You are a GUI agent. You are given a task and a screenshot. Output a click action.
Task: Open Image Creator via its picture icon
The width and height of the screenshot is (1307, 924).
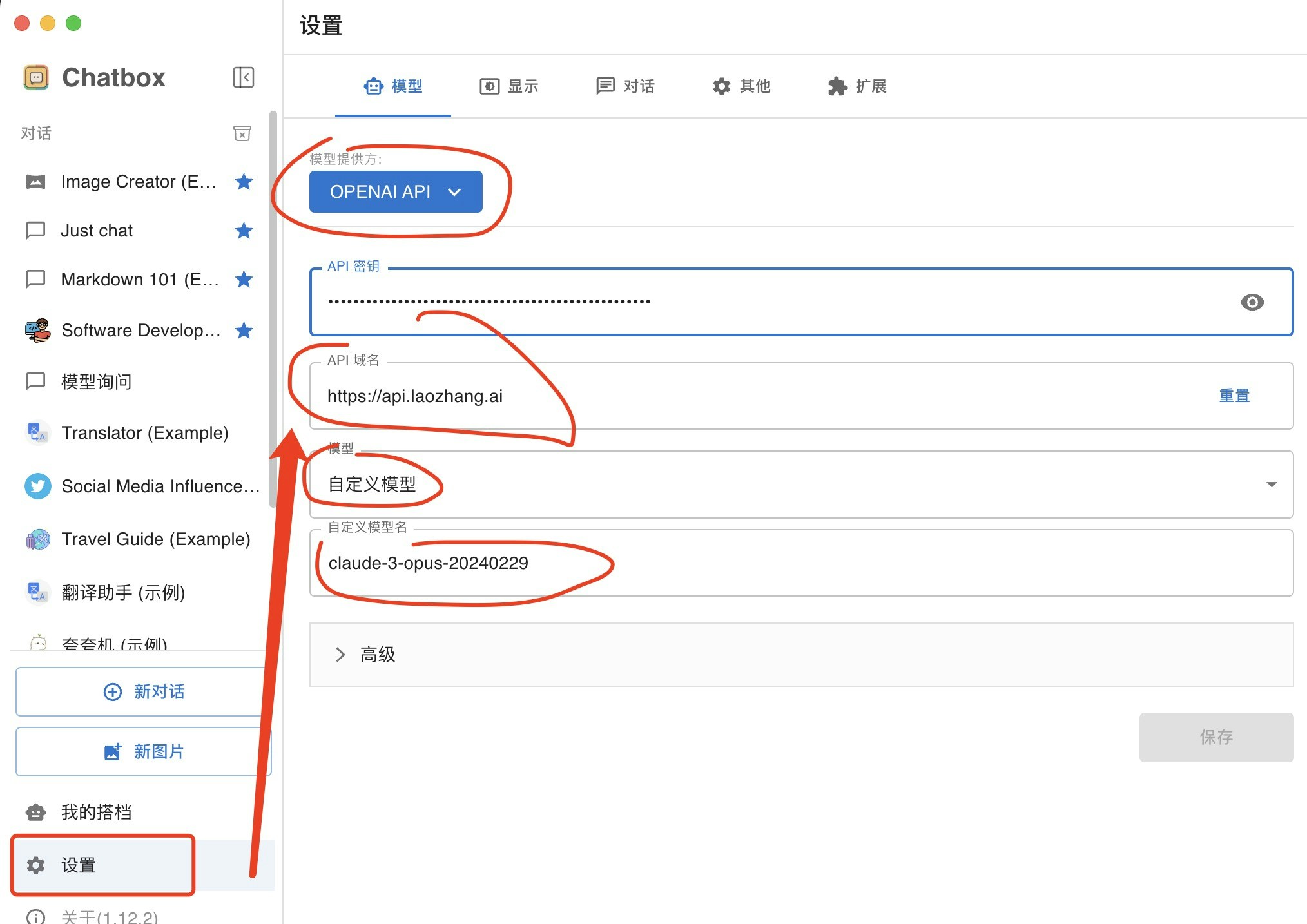pyautogui.click(x=36, y=181)
